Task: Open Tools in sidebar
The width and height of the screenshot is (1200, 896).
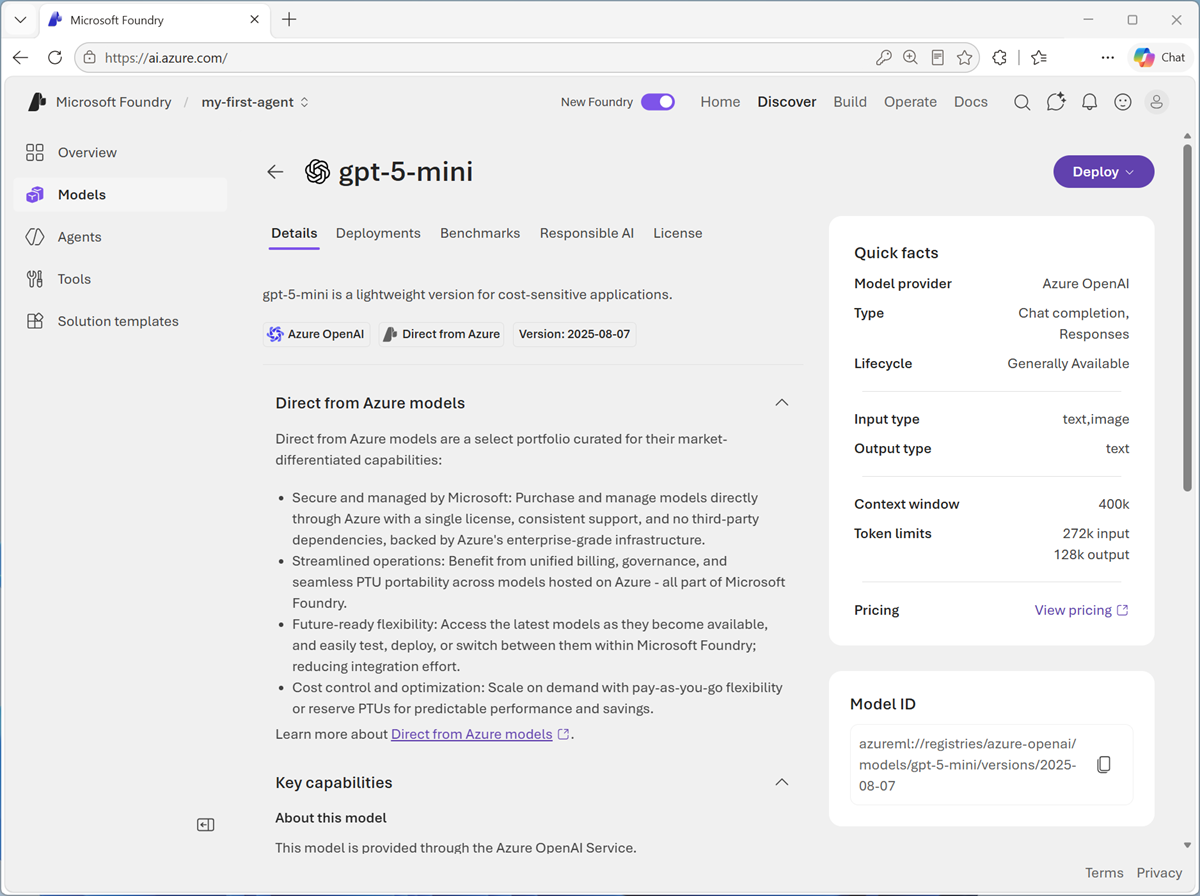Action: 120,279
